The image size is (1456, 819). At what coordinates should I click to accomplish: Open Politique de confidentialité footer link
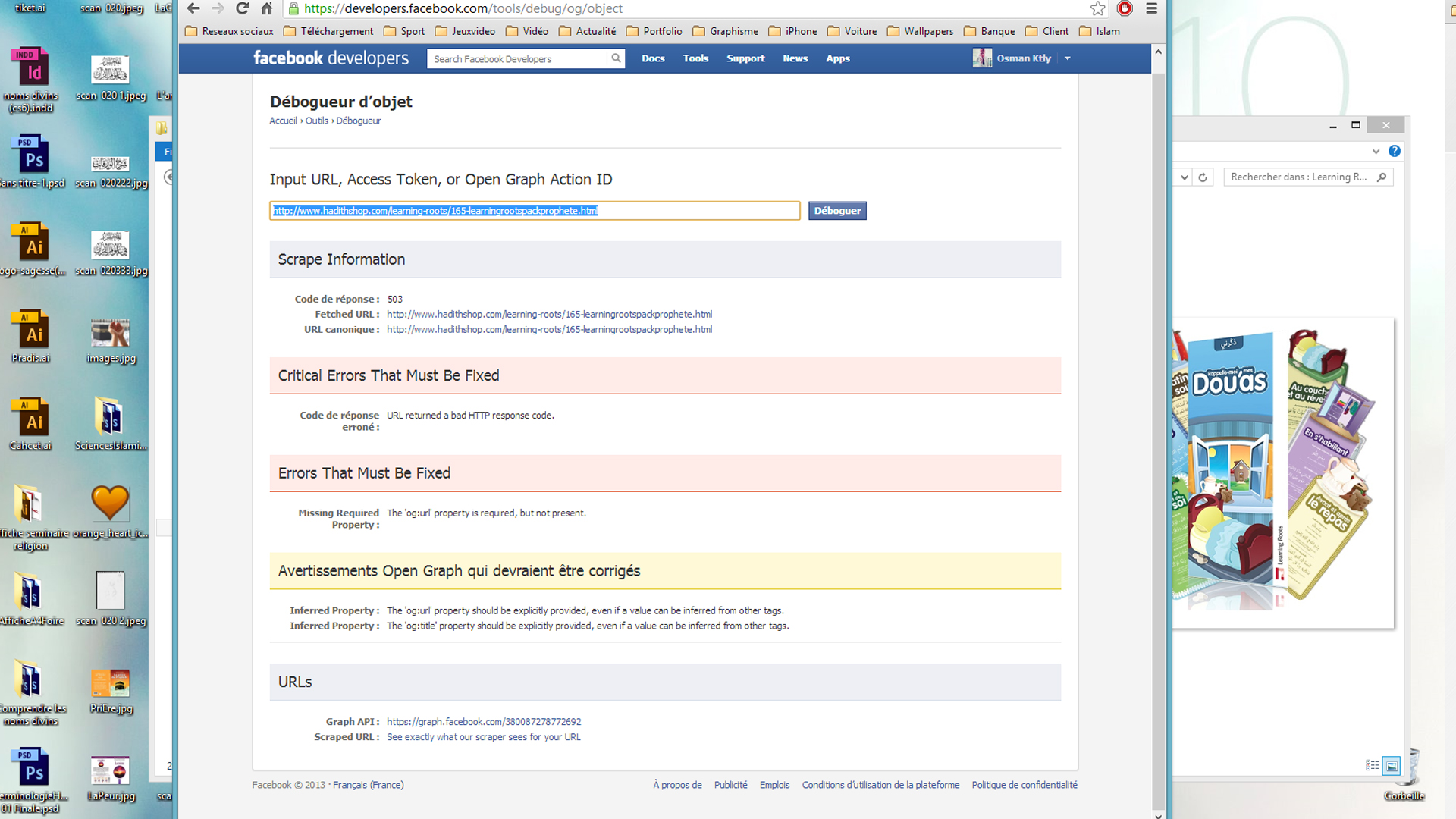point(1025,785)
